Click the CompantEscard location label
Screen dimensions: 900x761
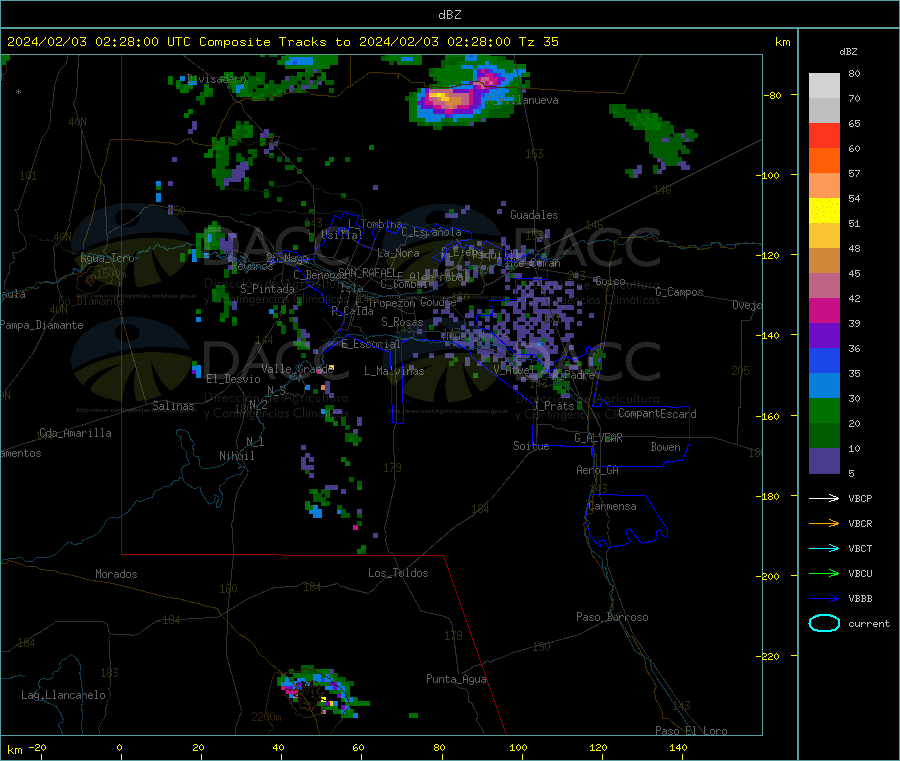[x=657, y=414]
